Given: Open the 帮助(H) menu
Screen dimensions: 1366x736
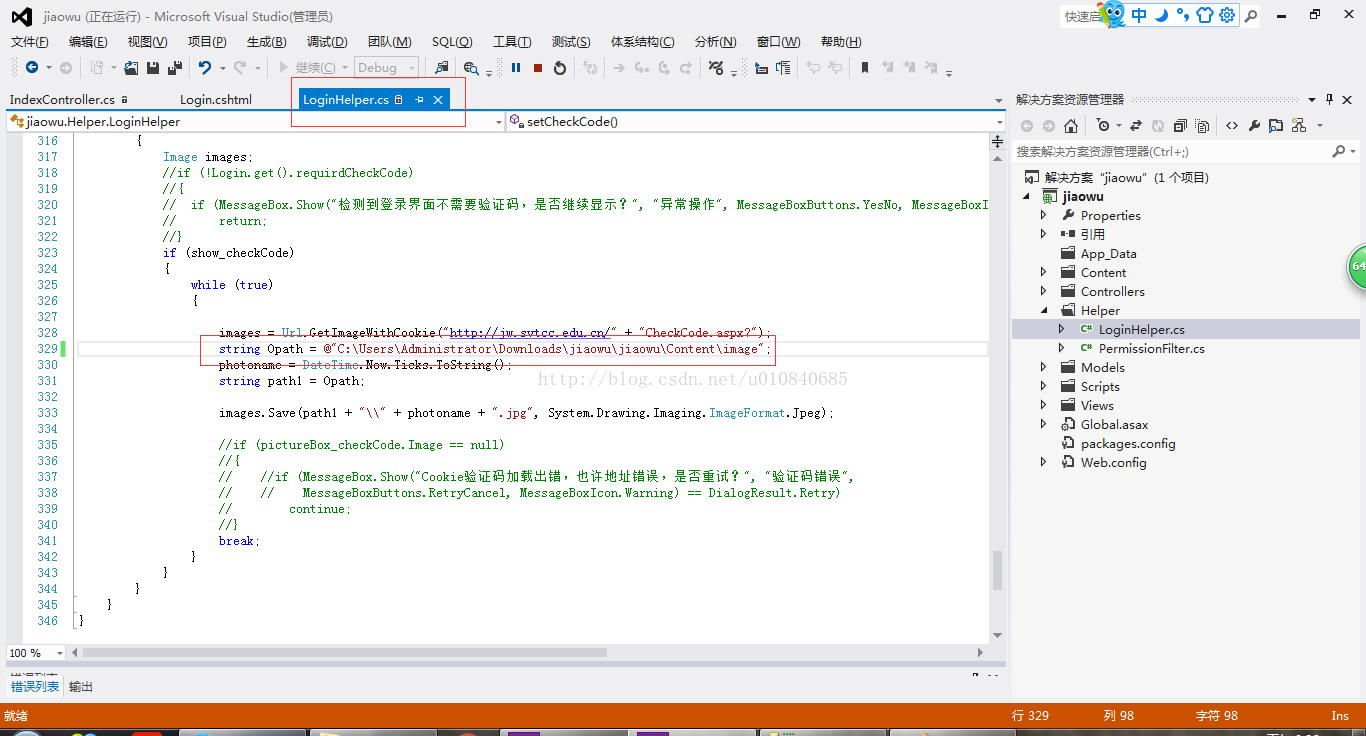Looking at the screenshot, I should 841,41.
